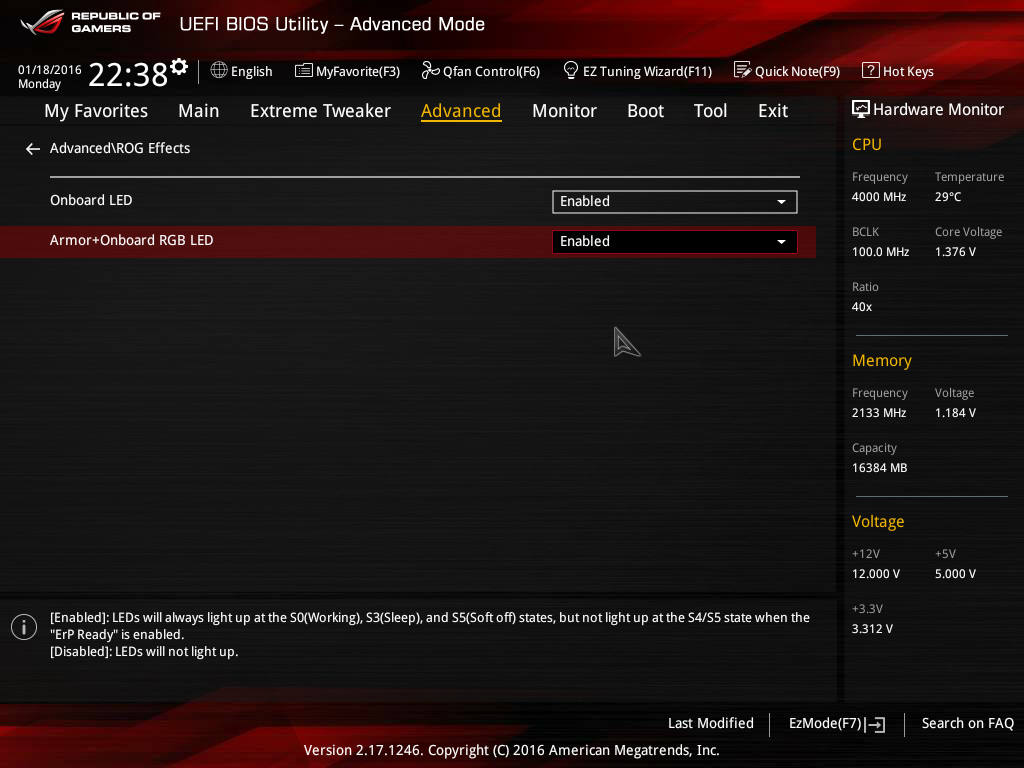
Task: Click the +3.3V value 3.312 V
Action: coord(872,629)
